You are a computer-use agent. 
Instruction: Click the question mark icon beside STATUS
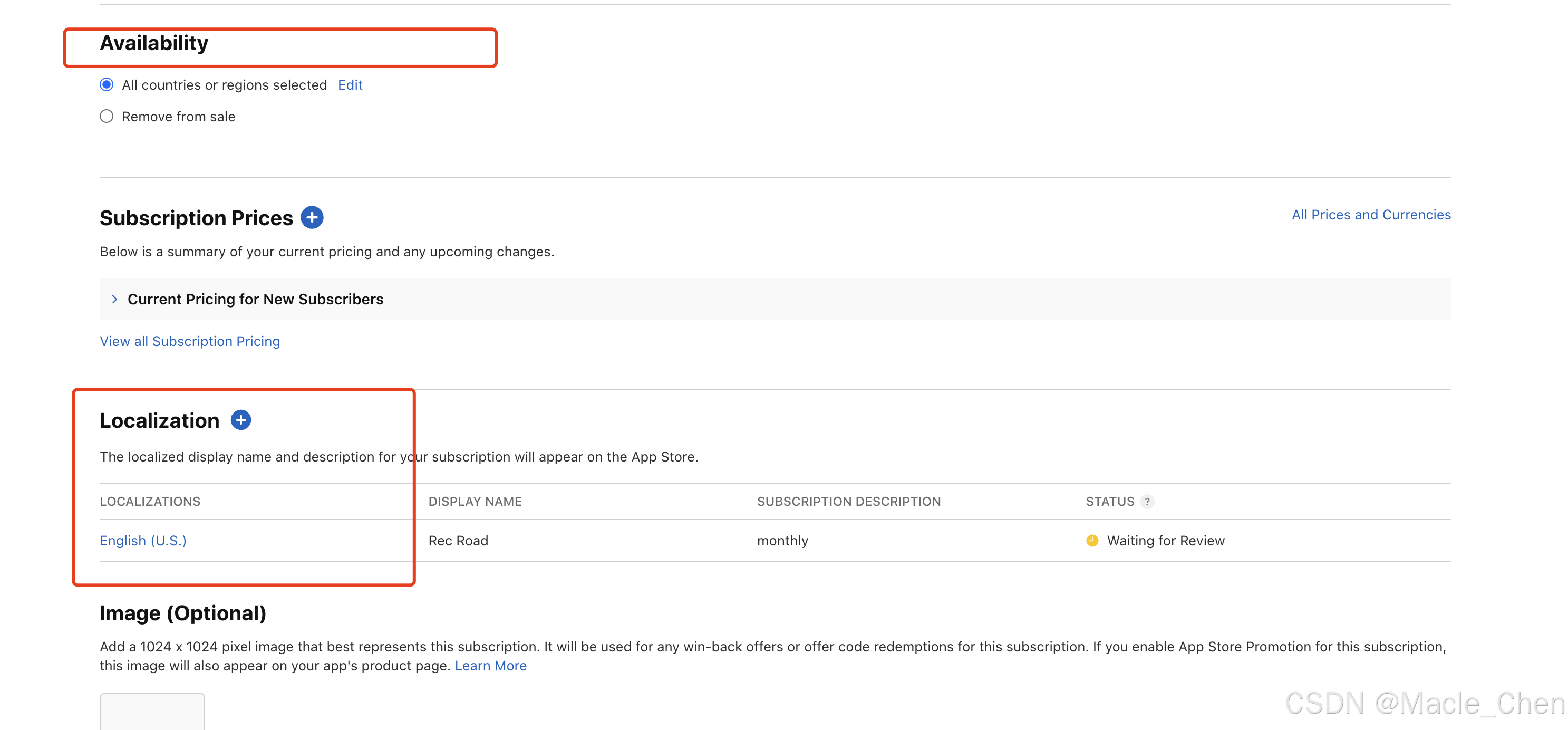(1147, 502)
